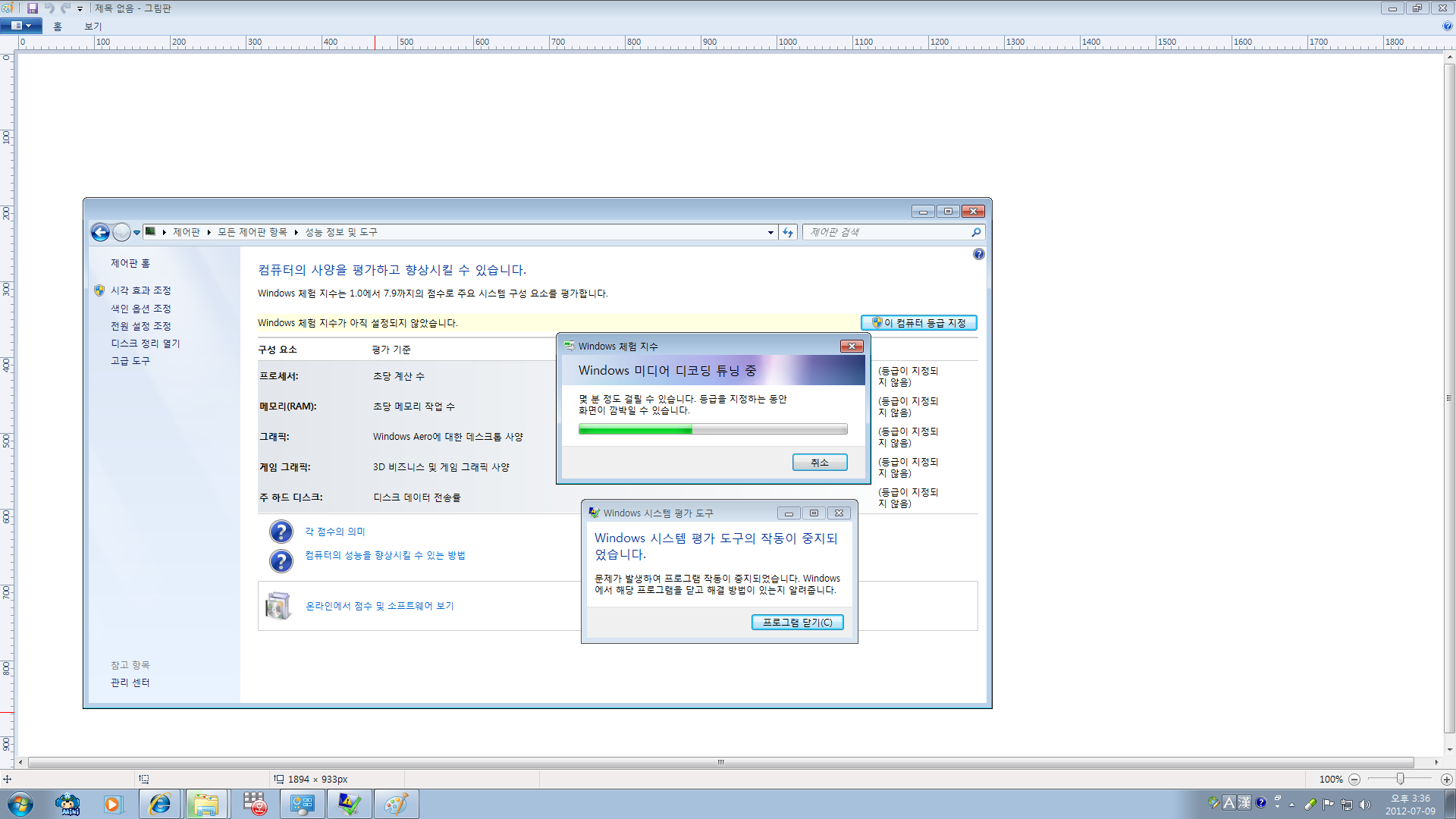Click the 제어판 홈 sidebar link
Image resolution: width=1456 pixels, height=819 pixels.
[130, 263]
